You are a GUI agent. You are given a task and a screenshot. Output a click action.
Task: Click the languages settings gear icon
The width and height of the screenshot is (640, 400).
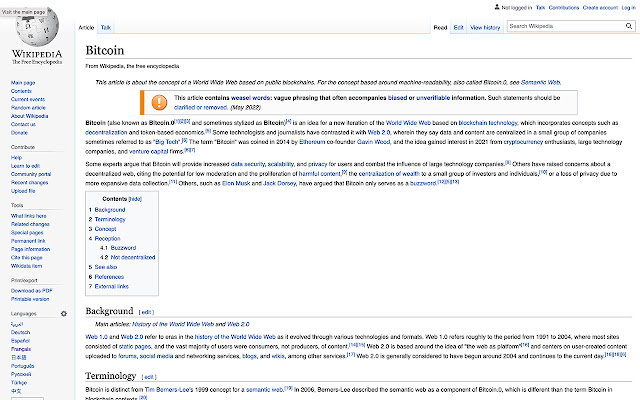pos(64,313)
